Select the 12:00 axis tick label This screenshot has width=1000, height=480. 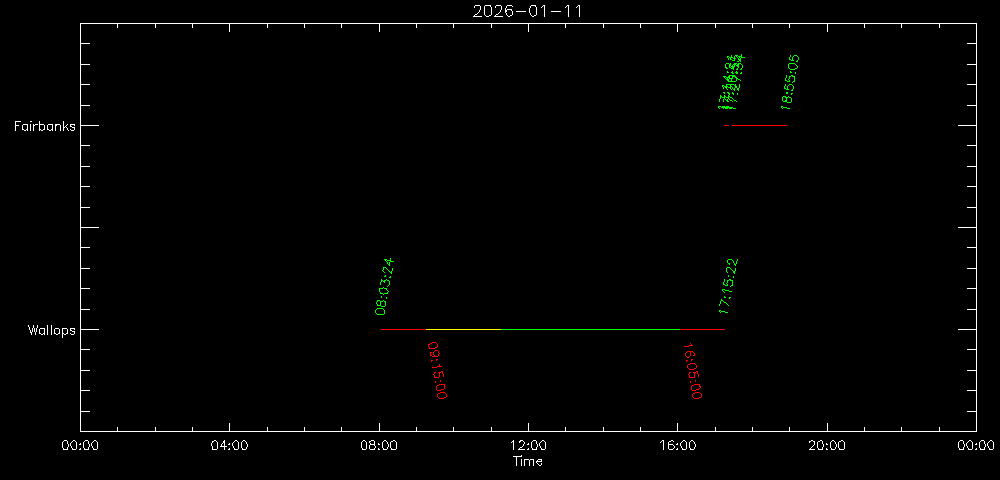coord(528,447)
